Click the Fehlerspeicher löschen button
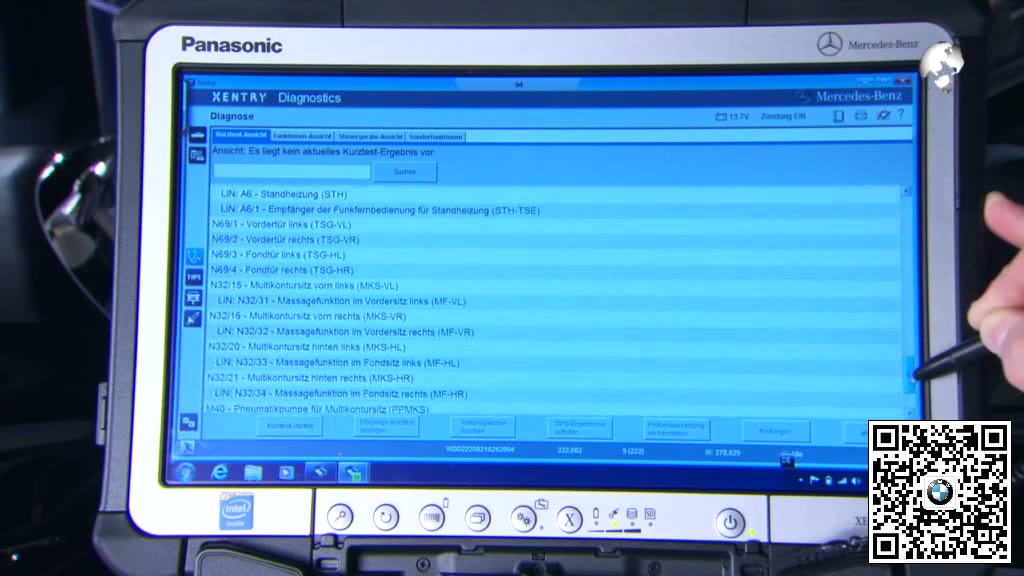Screen dimensions: 1024x576 (x=483, y=427)
